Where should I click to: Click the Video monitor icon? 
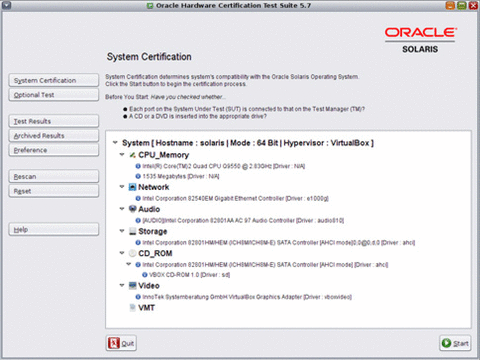click(132, 286)
